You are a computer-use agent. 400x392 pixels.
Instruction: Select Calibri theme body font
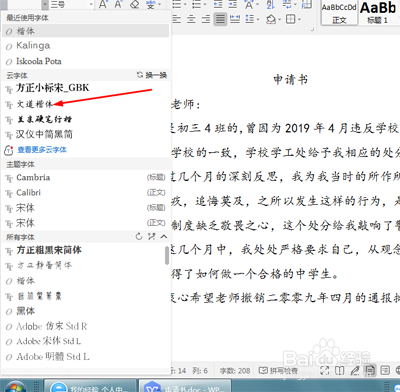[85, 193]
